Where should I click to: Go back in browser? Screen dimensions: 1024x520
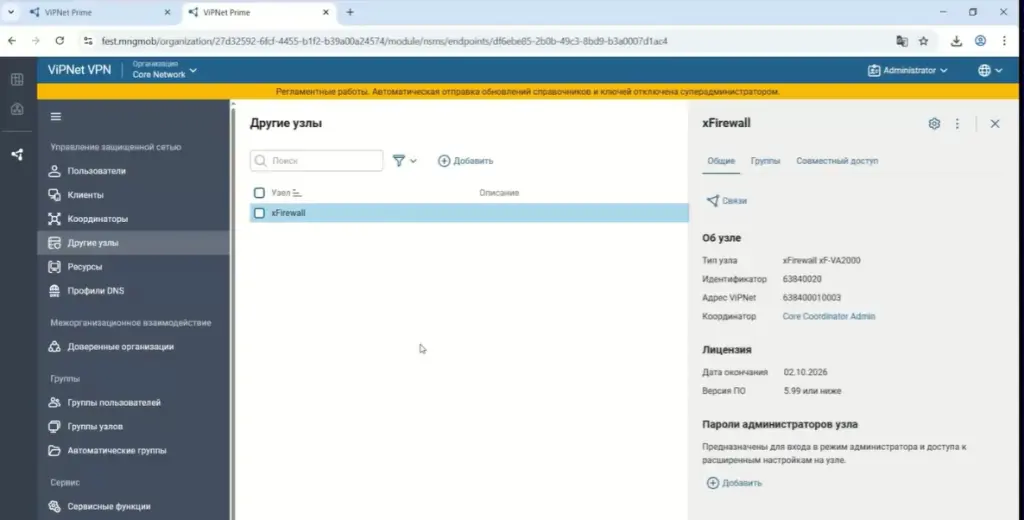point(12,41)
